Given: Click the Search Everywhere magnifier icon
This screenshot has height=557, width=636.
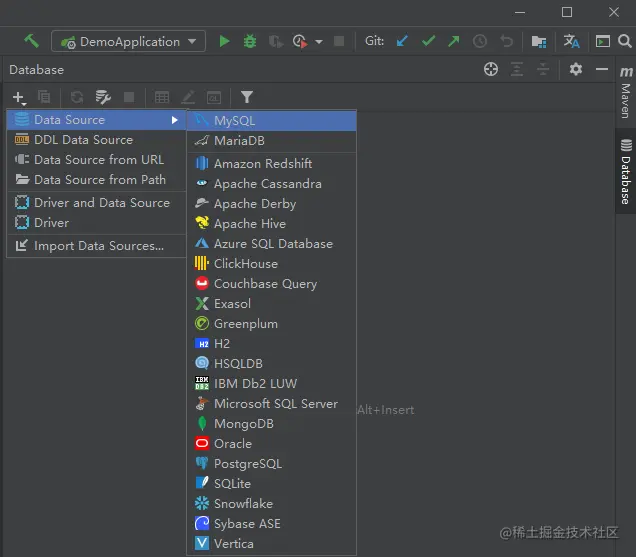Looking at the screenshot, I should coord(625,41).
